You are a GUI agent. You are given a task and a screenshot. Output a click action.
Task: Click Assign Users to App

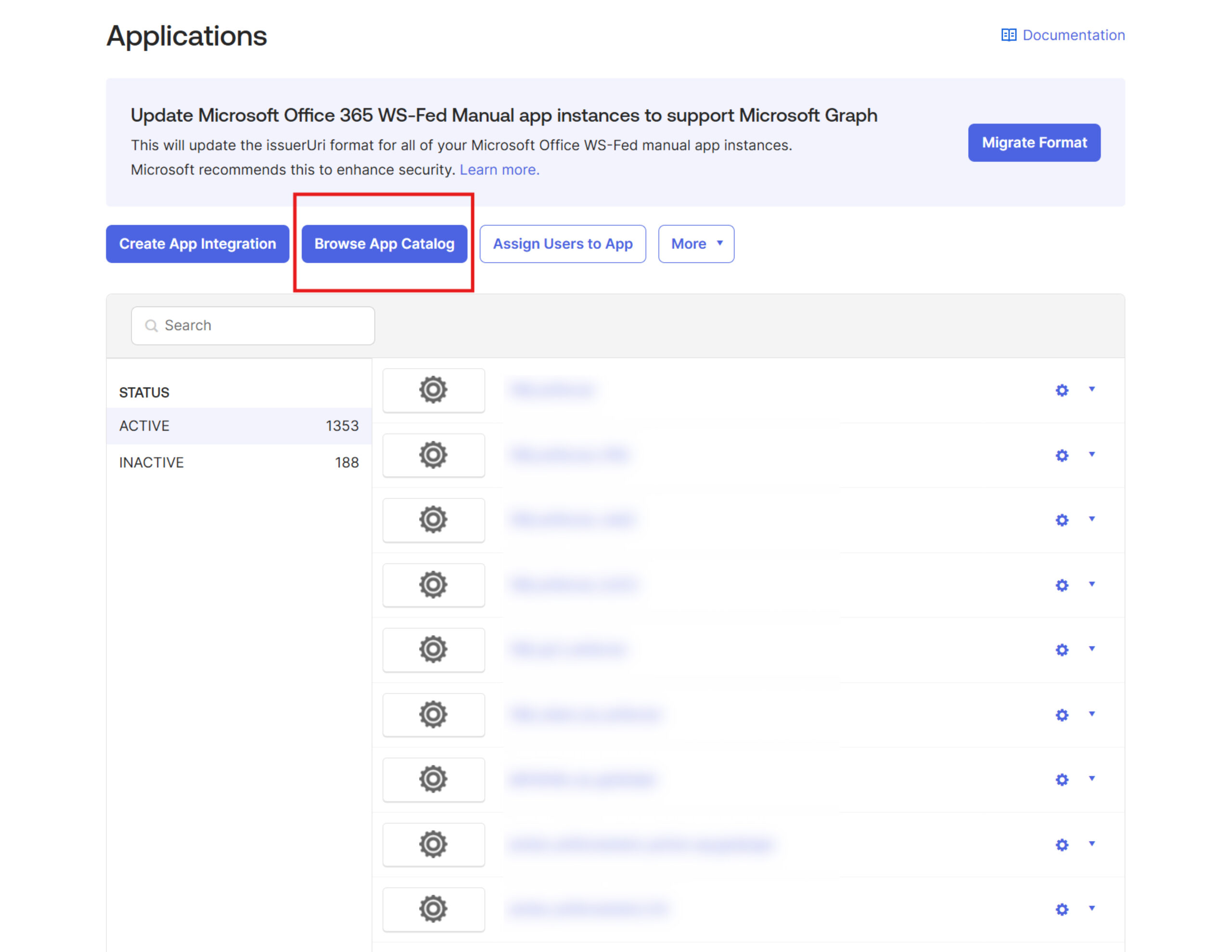coord(563,244)
